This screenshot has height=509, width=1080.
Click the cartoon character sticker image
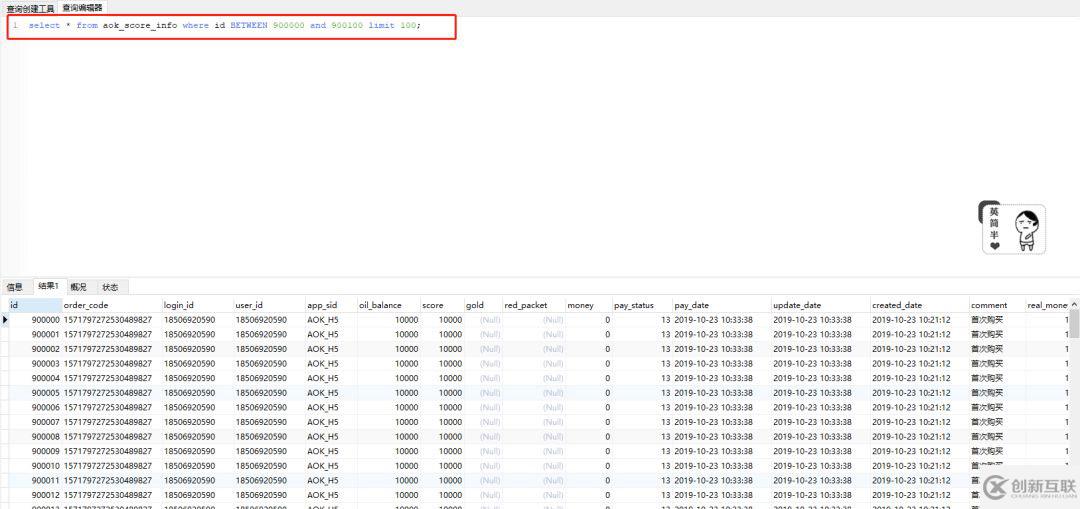coord(1012,229)
